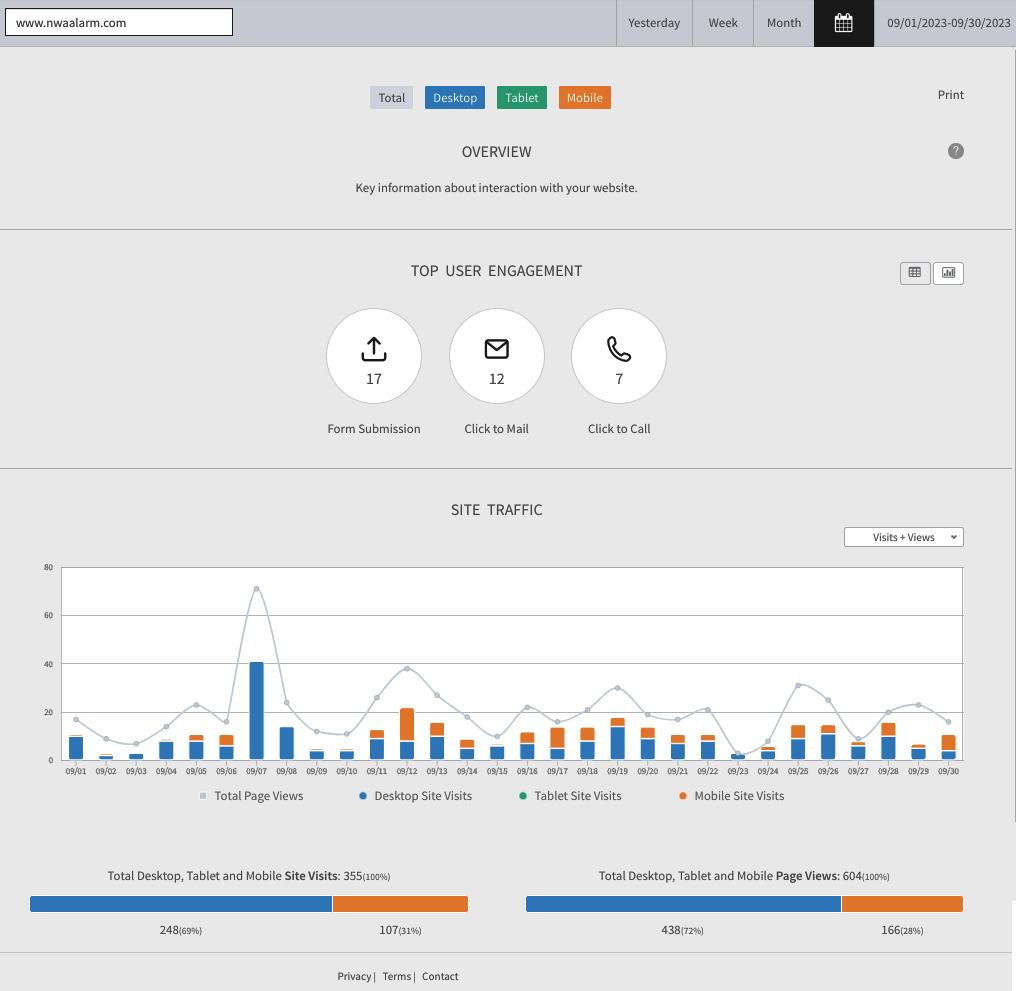Click the Mobile Site Visits legend swatch
Image resolution: width=1016 pixels, height=991 pixels.
[x=683, y=797]
